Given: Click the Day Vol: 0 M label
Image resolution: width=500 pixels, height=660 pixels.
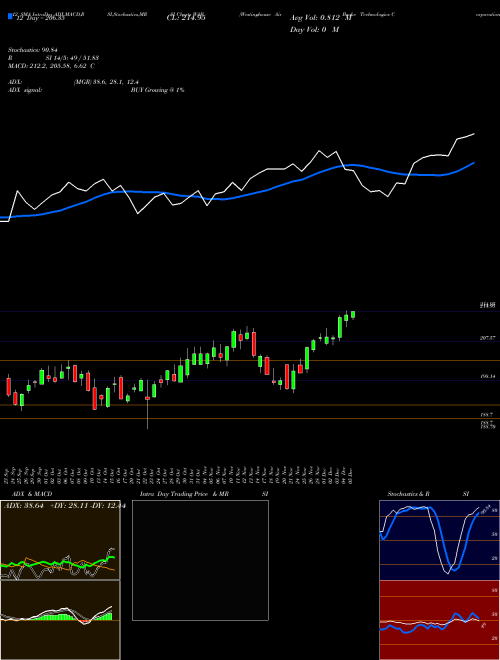Looking at the screenshot, I should click(x=314, y=29).
